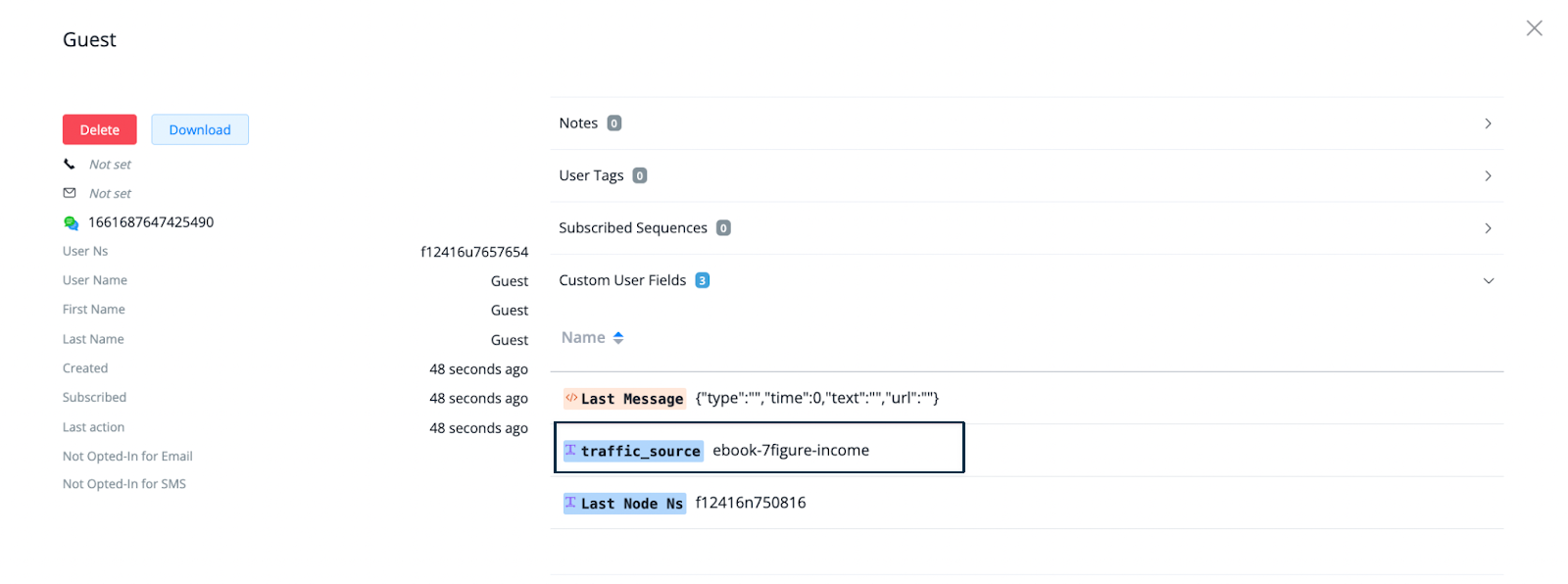Click the Custom User Fields count badge
1568x584 pixels.
coord(702,280)
